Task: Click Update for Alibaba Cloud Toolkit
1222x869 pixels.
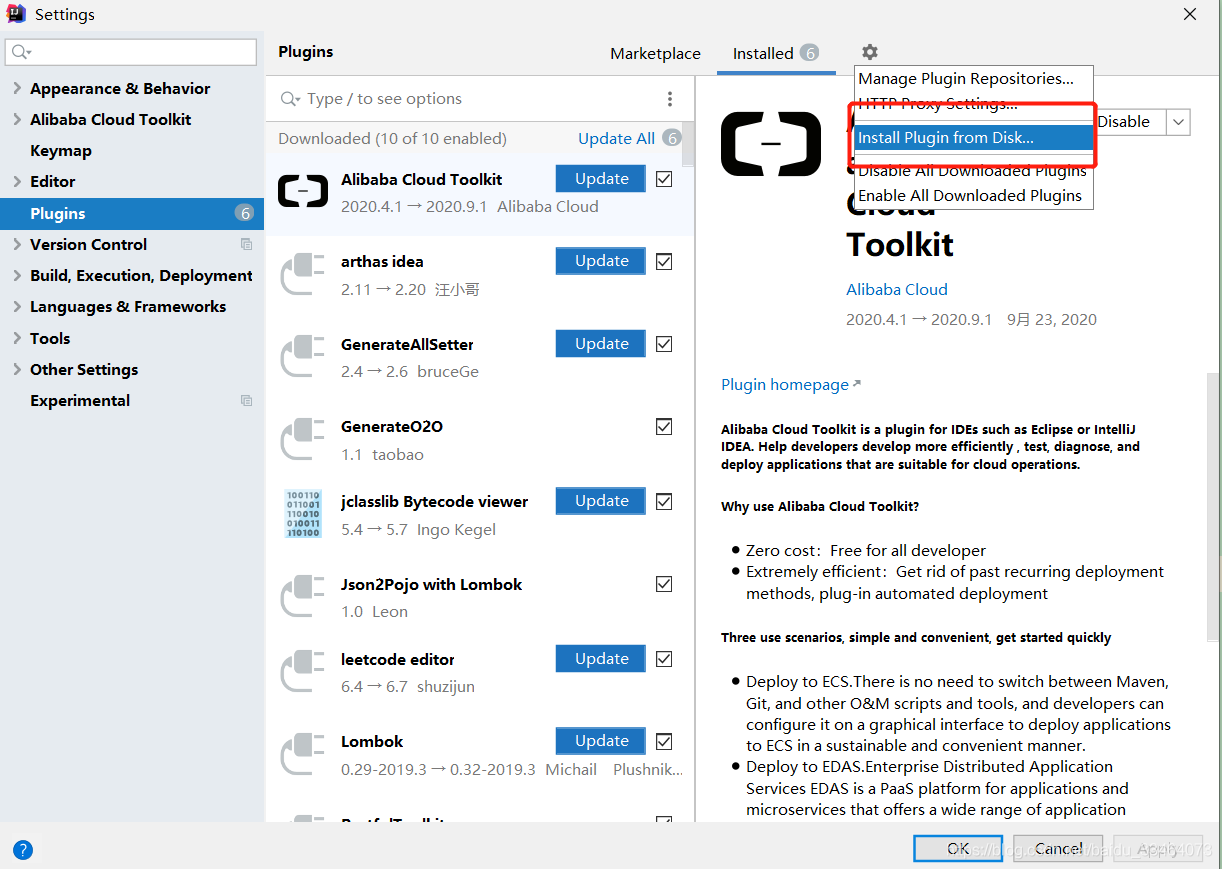Action: pyautogui.click(x=602, y=179)
